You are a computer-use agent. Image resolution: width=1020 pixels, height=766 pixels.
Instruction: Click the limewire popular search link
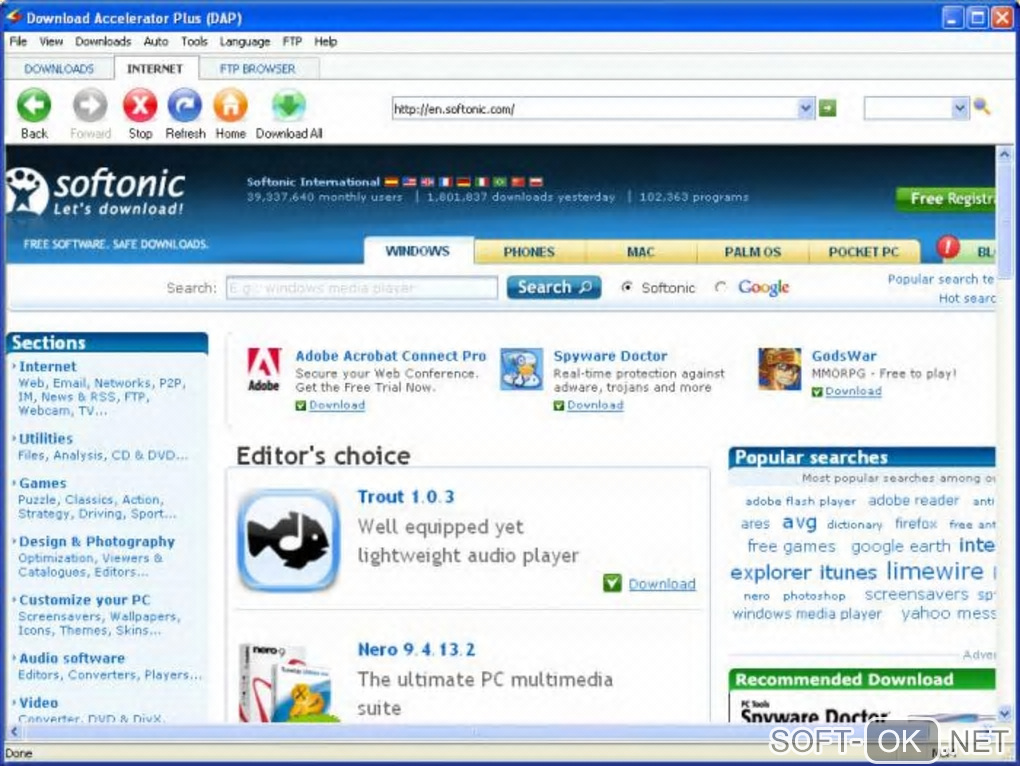[935, 571]
